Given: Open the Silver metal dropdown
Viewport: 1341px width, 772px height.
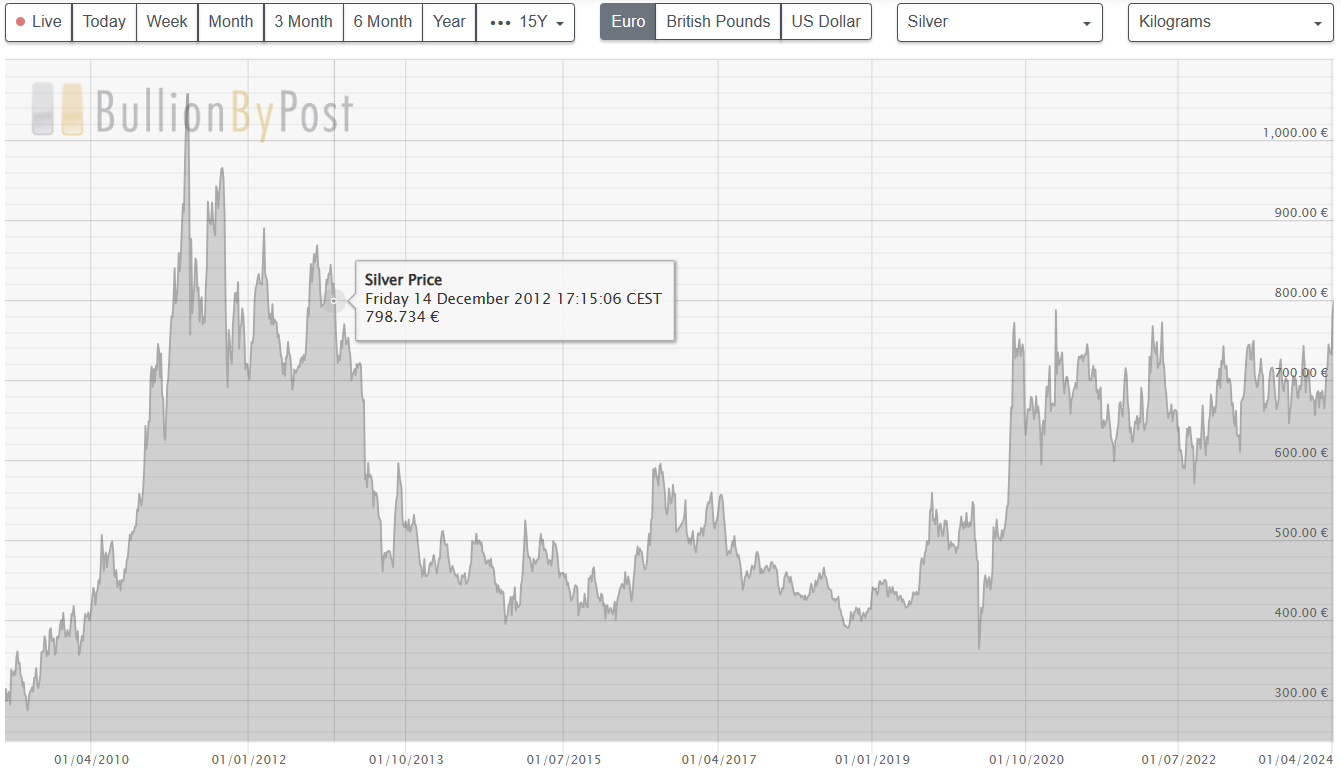Looking at the screenshot, I should pyautogui.click(x=999, y=22).
